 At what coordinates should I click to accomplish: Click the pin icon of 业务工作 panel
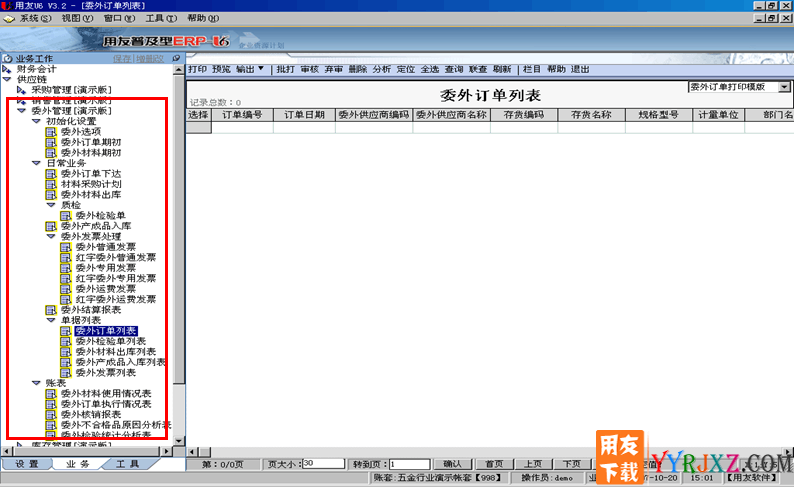coord(176,58)
